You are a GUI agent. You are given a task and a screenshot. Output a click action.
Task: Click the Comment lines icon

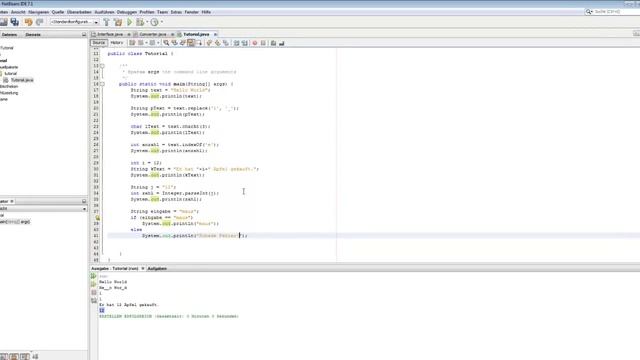coord(273,43)
